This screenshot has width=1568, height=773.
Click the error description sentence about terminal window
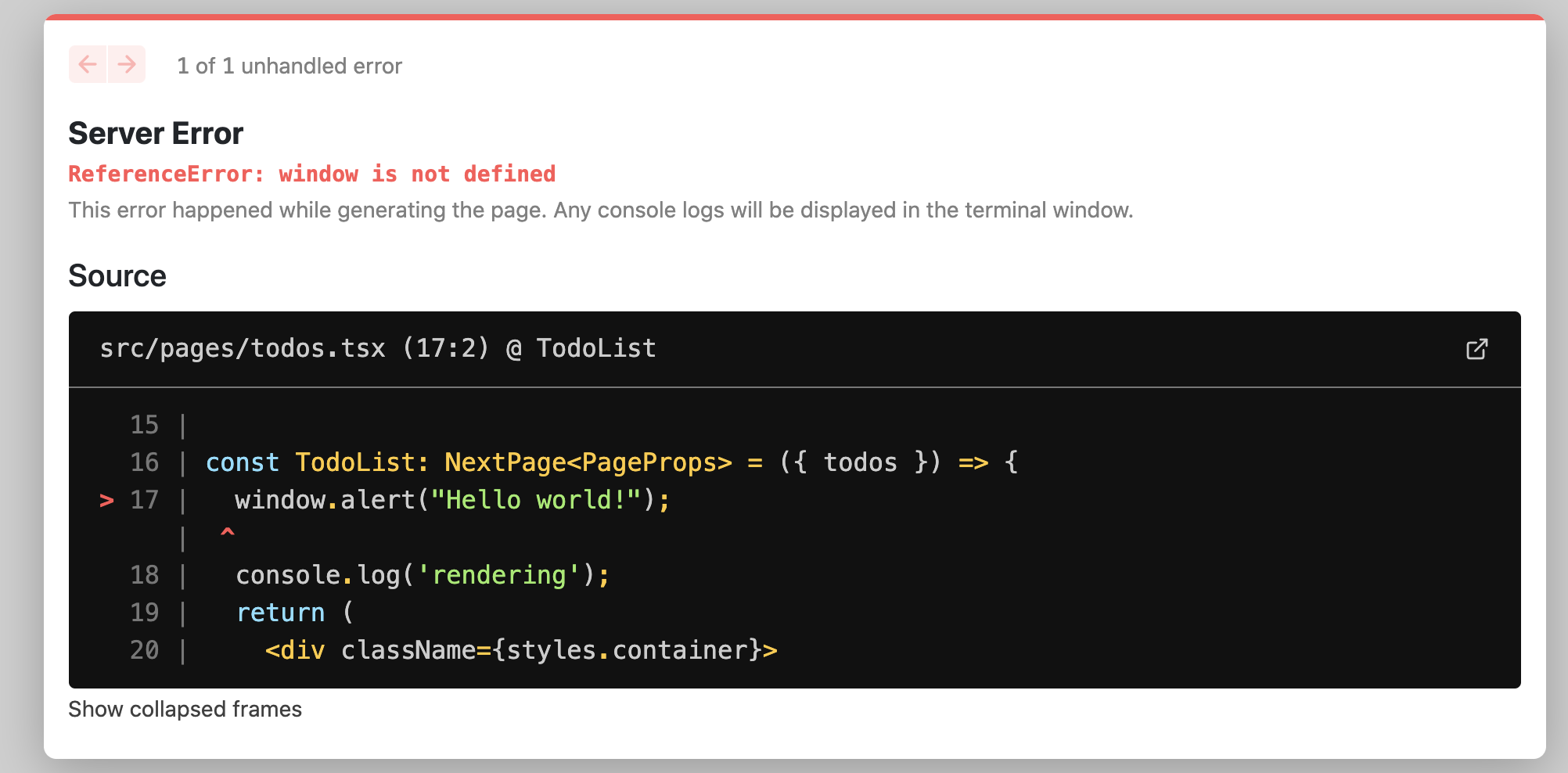click(600, 210)
